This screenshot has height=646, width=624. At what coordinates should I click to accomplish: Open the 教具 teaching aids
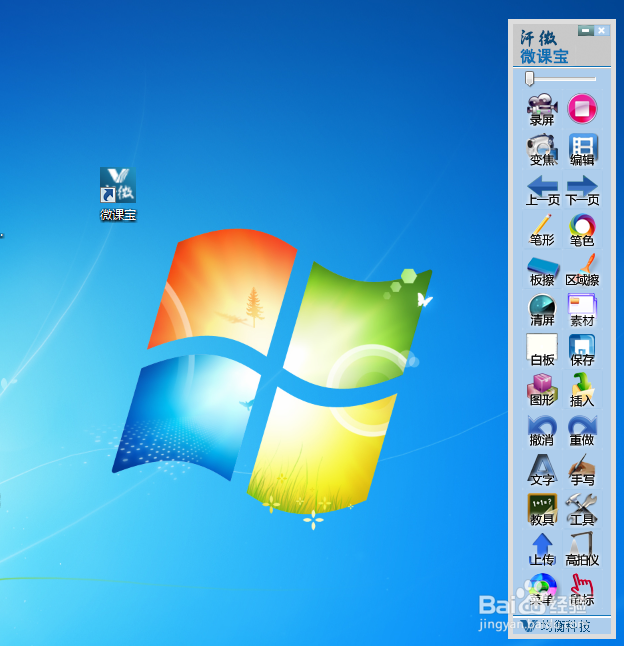(542, 510)
